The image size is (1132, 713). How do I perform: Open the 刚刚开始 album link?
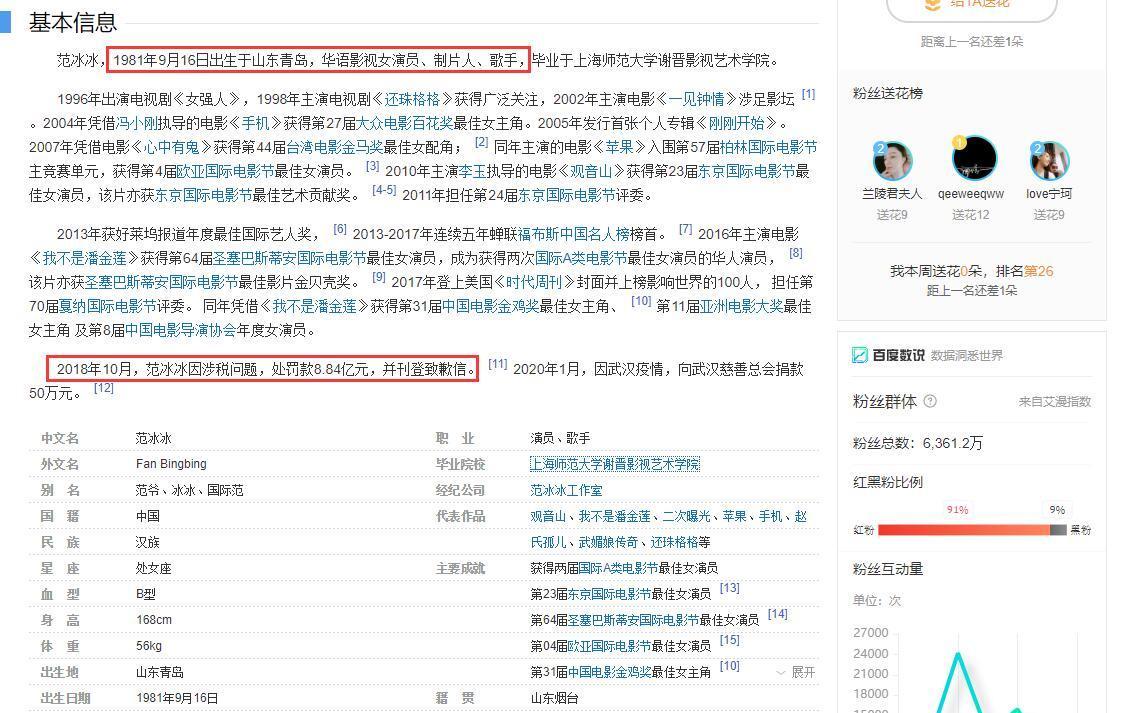tap(736, 123)
